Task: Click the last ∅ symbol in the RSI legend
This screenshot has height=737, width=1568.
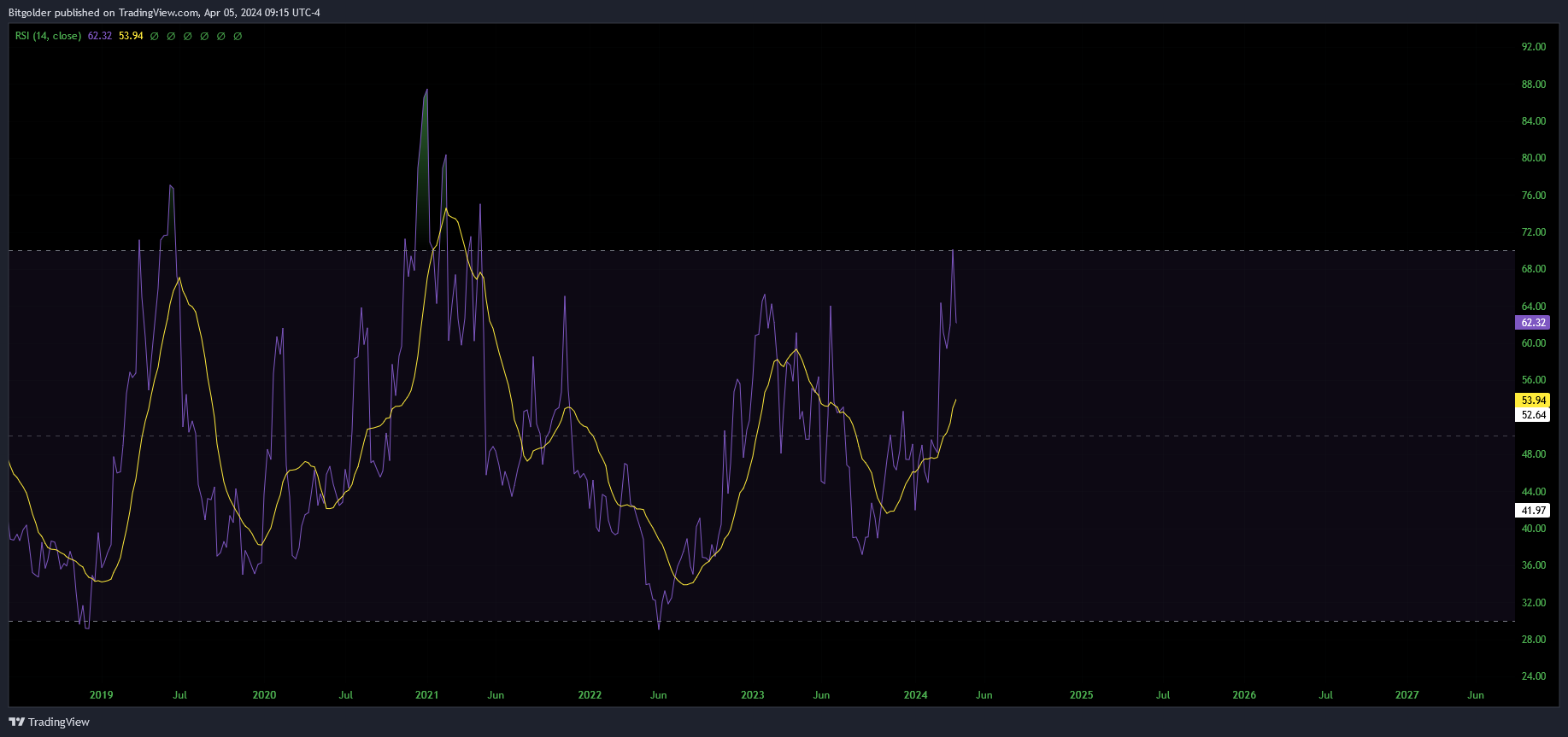Action: 238,36
